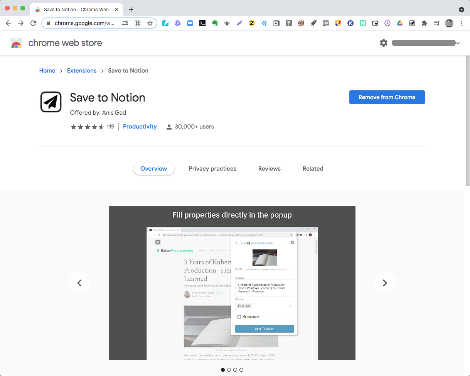470x376 pixels.
Task: Click the teal pen extension icon
Action: [x=165, y=23]
